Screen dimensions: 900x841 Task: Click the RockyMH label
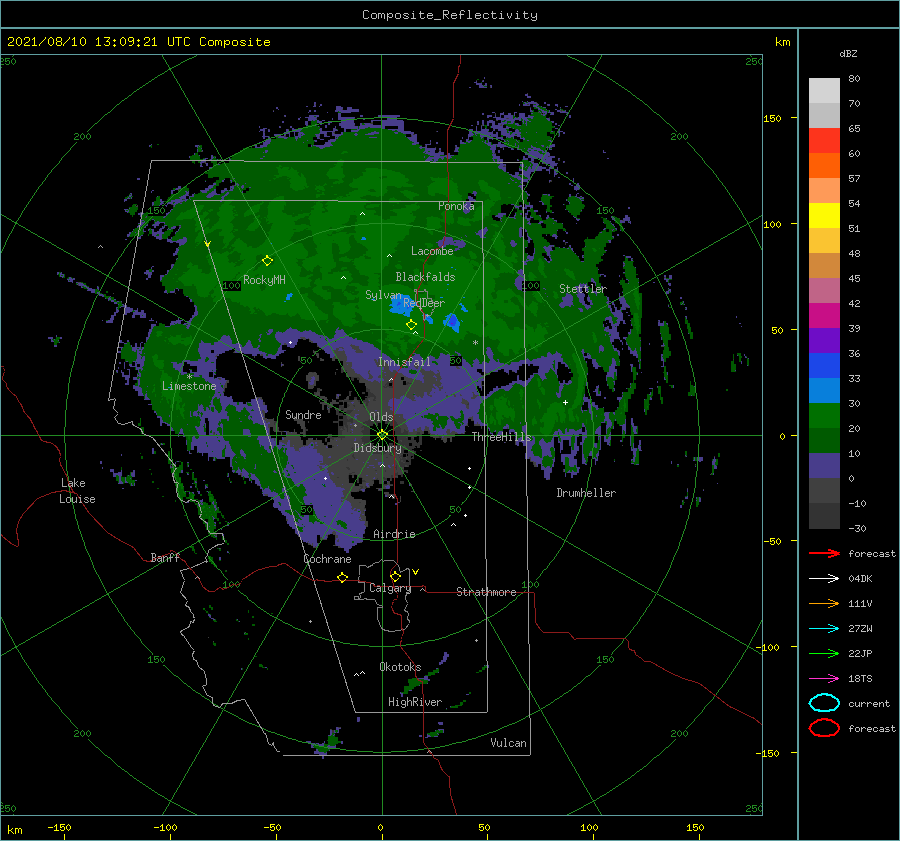(264, 280)
